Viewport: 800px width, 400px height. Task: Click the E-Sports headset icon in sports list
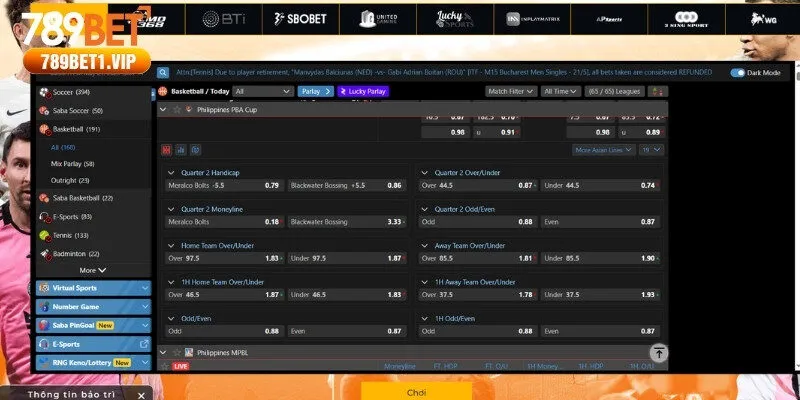pos(44,217)
